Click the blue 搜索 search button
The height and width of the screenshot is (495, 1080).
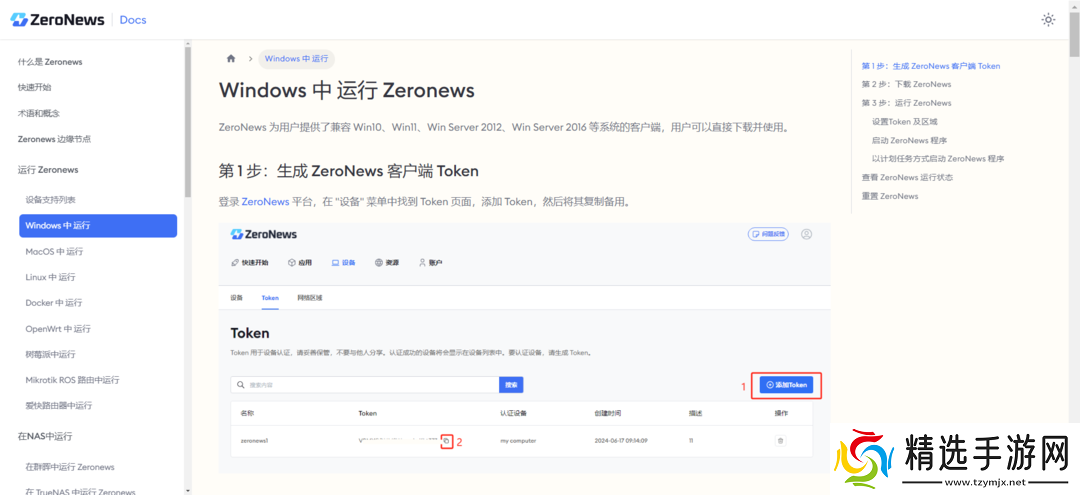click(x=511, y=385)
